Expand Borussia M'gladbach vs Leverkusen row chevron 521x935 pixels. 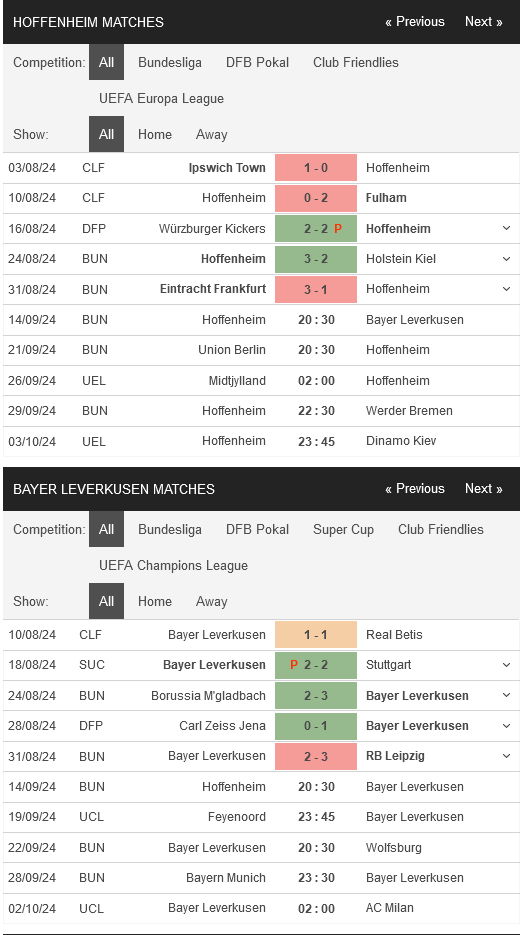506,695
